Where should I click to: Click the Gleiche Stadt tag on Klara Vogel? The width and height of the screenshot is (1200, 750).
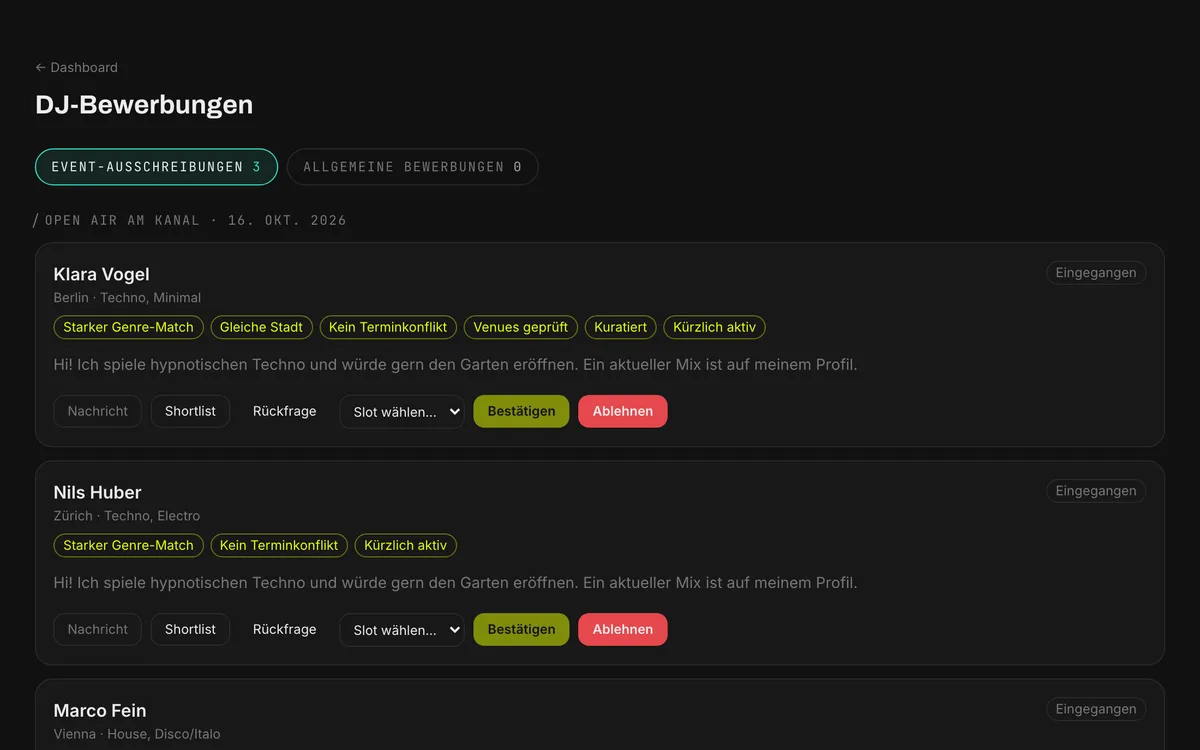(x=261, y=327)
